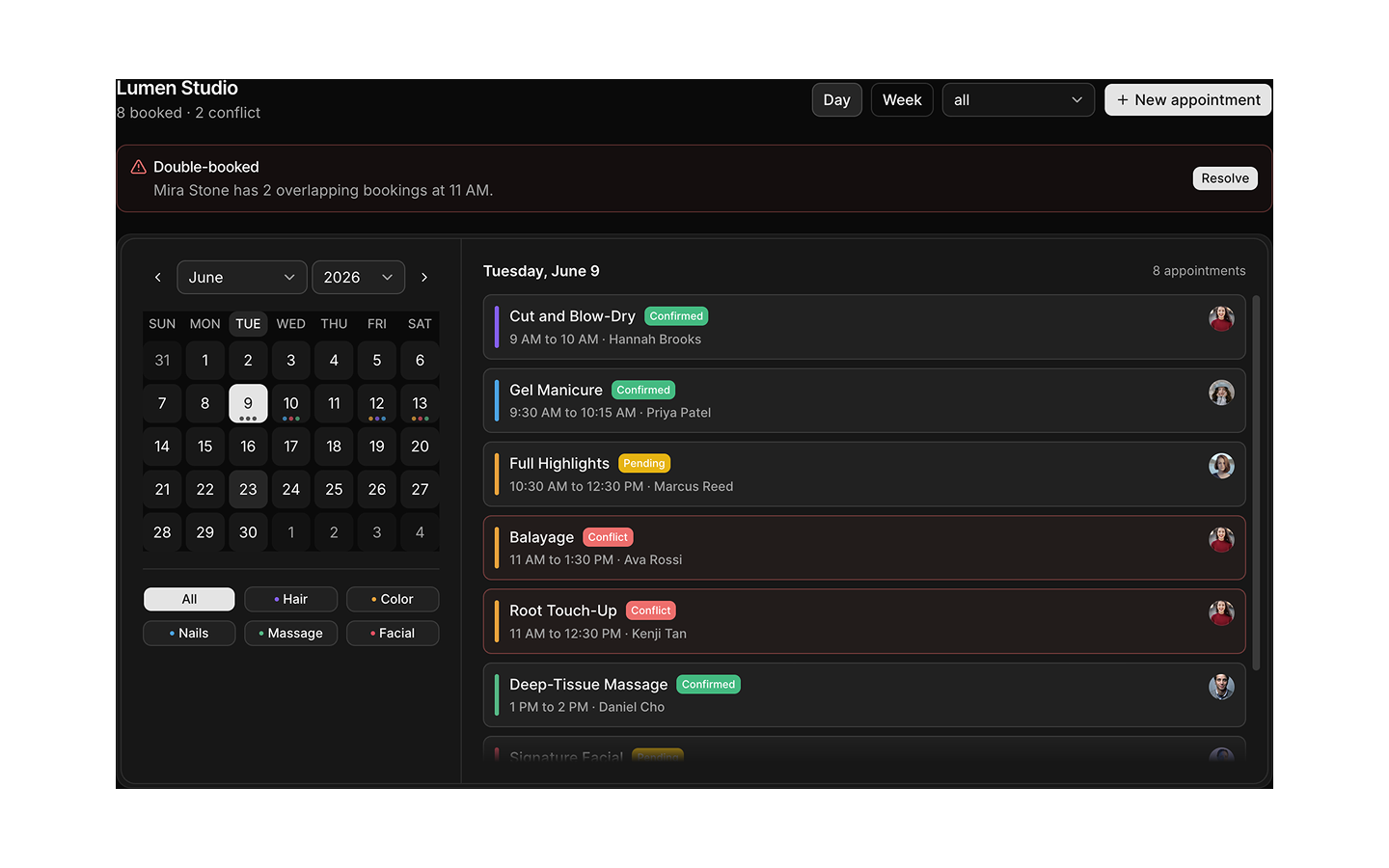Select June 1 in the calendar
The width and height of the screenshot is (1389, 868).
[205, 361]
